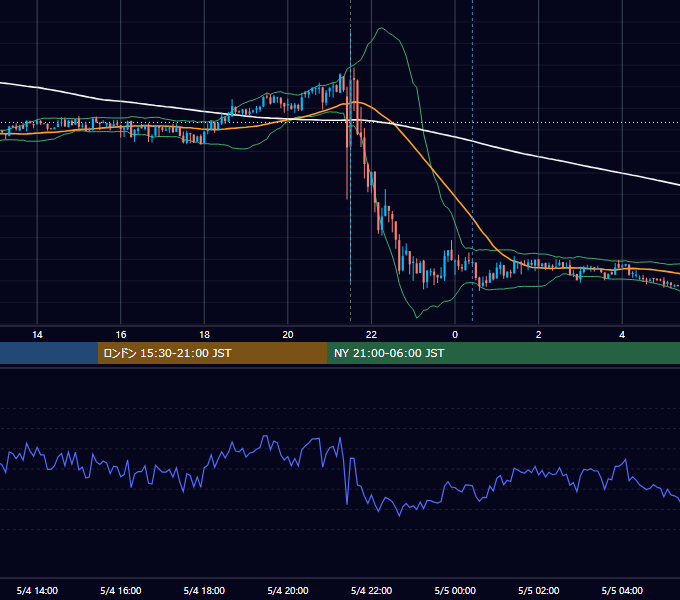Click the 5/5 00:00 label on lower axis
Image resolution: width=680 pixels, height=600 pixels.
[x=455, y=590]
